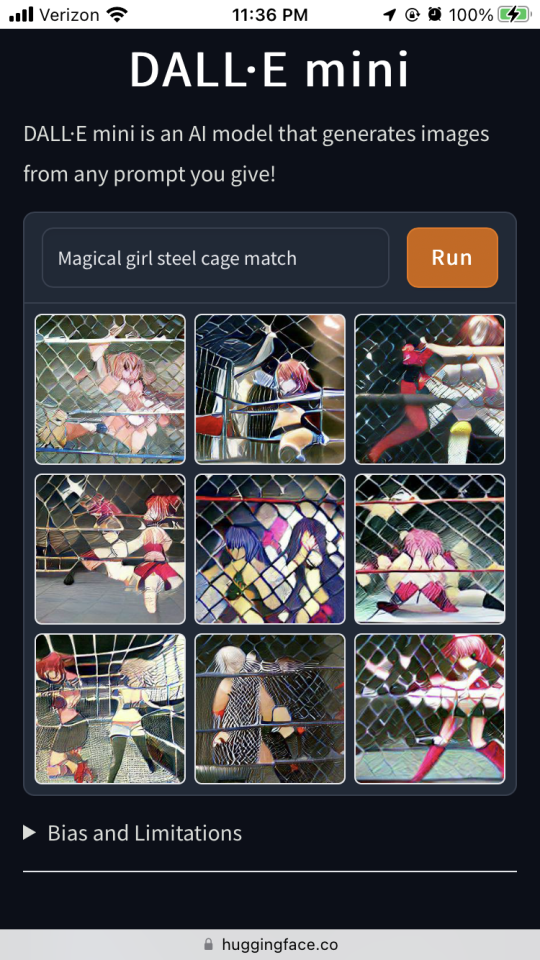
Task: Open the top-middle generated image with ring ropes
Action: (x=270, y=389)
